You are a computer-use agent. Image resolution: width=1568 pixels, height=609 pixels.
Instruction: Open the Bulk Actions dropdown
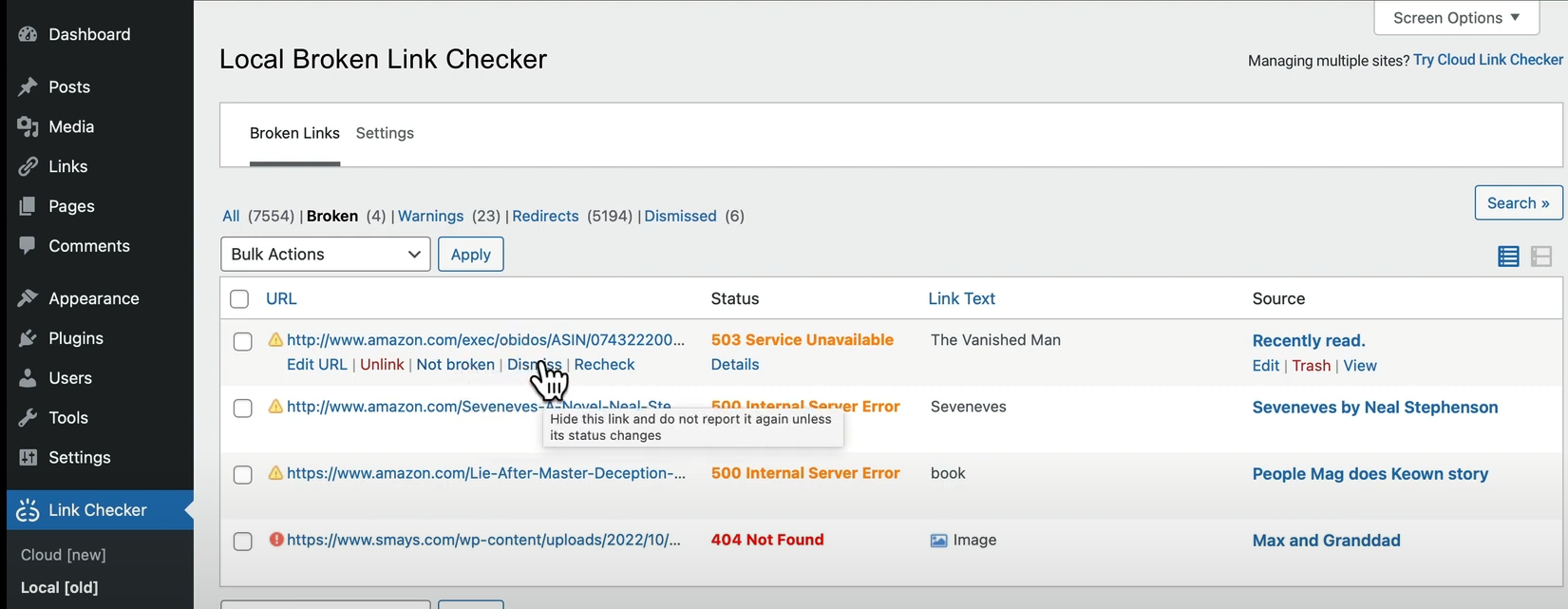(325, 255)
